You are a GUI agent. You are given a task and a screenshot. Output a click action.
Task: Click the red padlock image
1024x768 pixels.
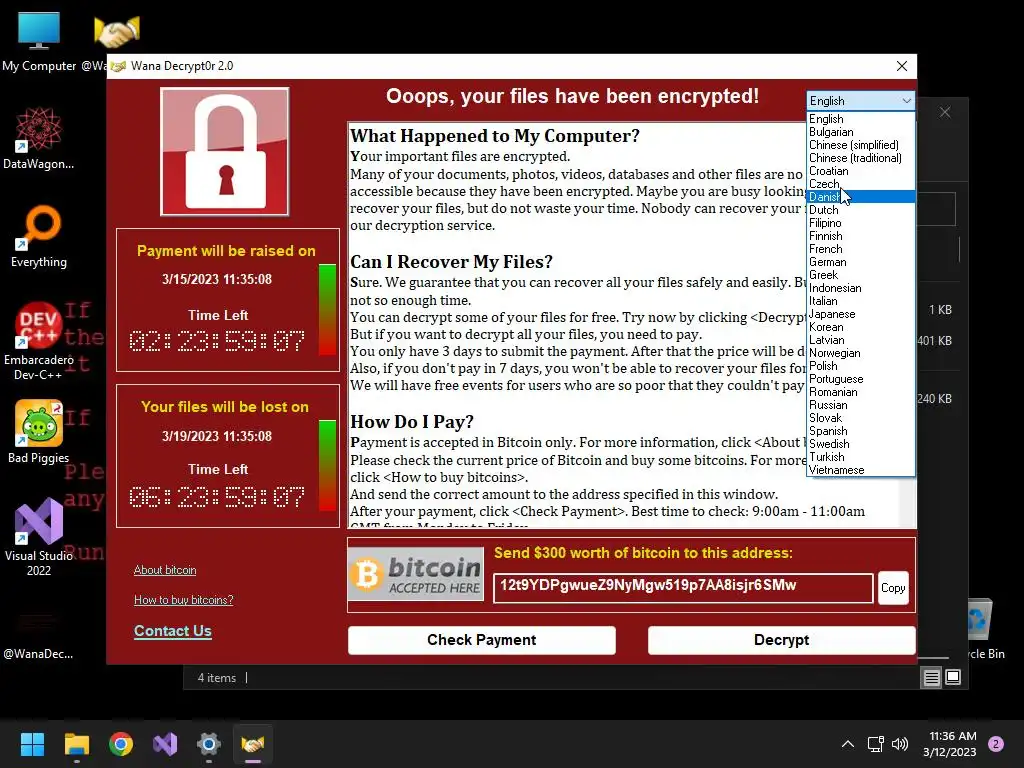click(225, 152)
